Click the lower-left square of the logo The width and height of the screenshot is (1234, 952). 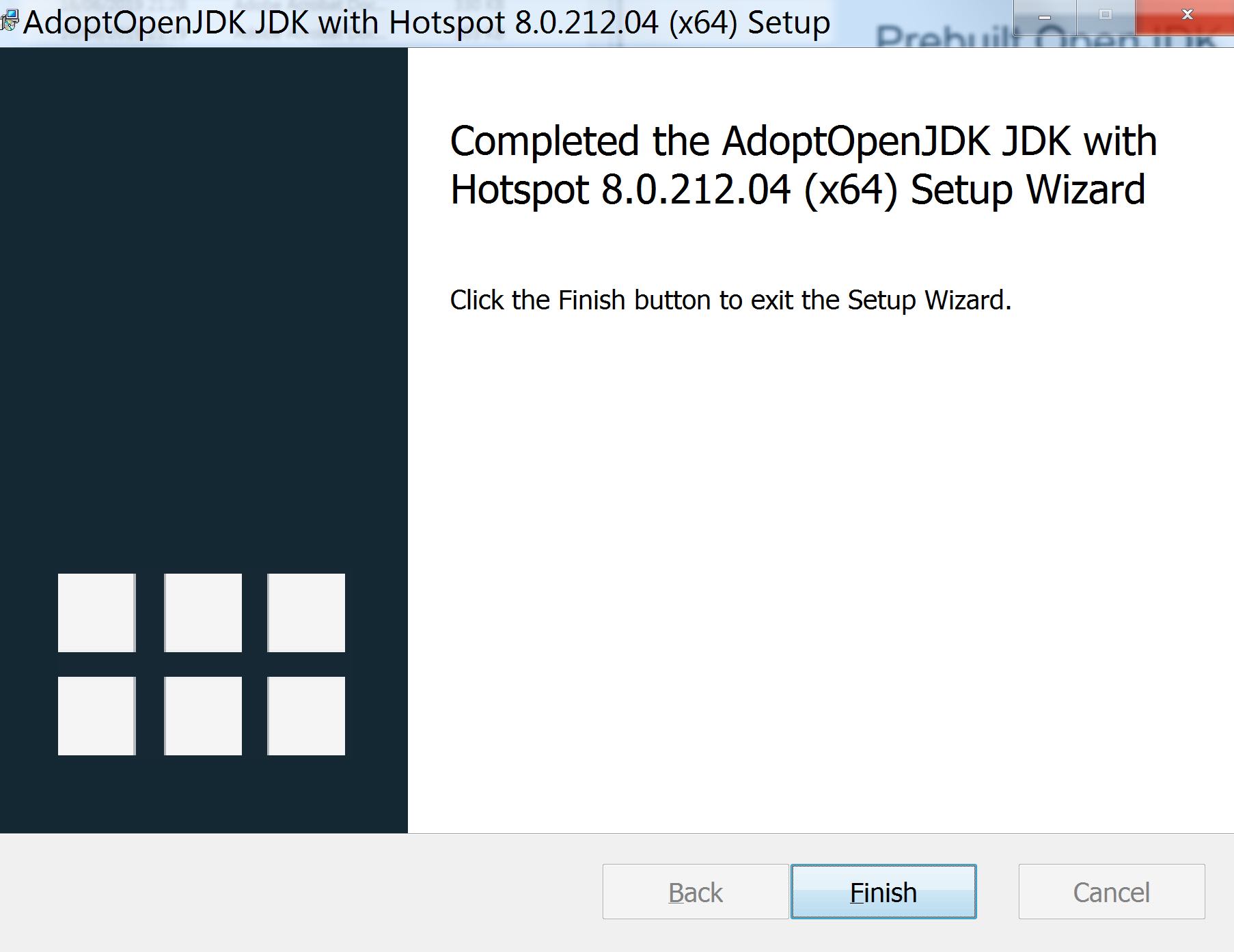pos(97,716)
